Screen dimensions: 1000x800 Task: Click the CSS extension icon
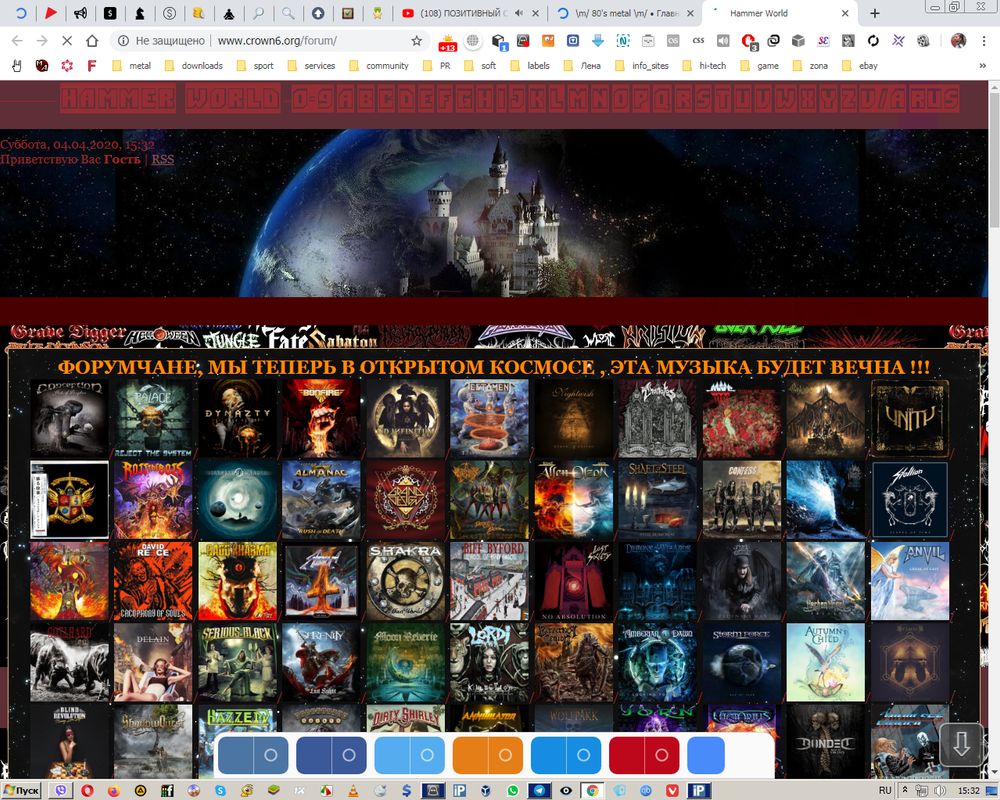pos(698,41)
